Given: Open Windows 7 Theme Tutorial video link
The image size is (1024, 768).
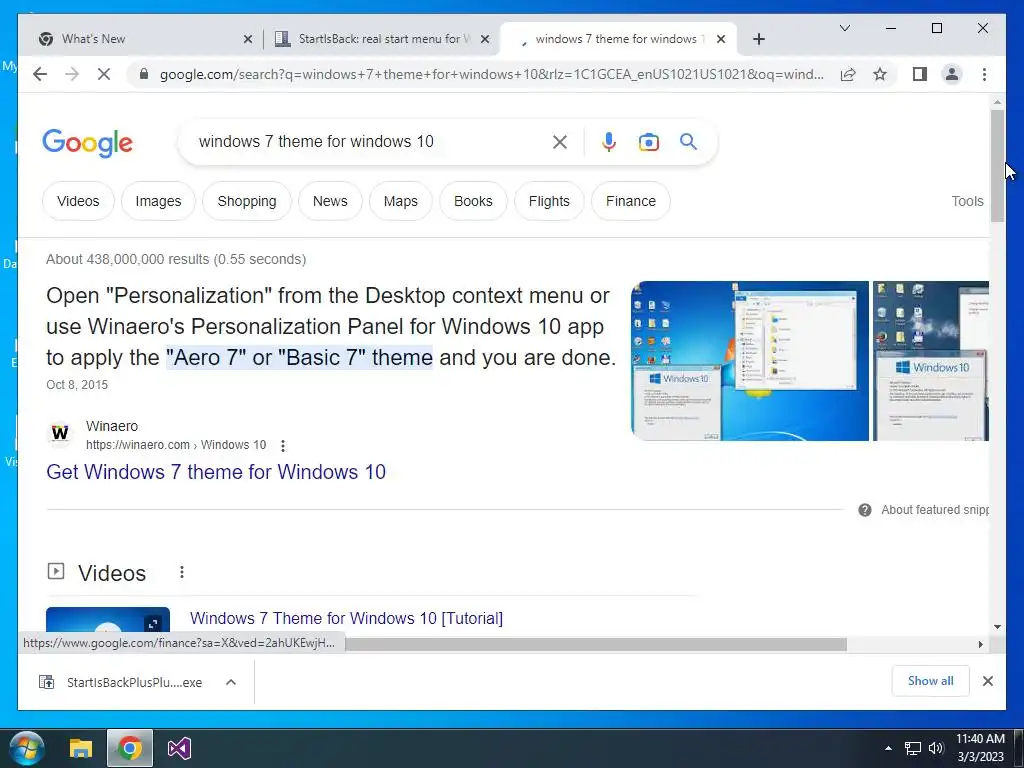Looking at the screenshot, I should pos(346,618).
